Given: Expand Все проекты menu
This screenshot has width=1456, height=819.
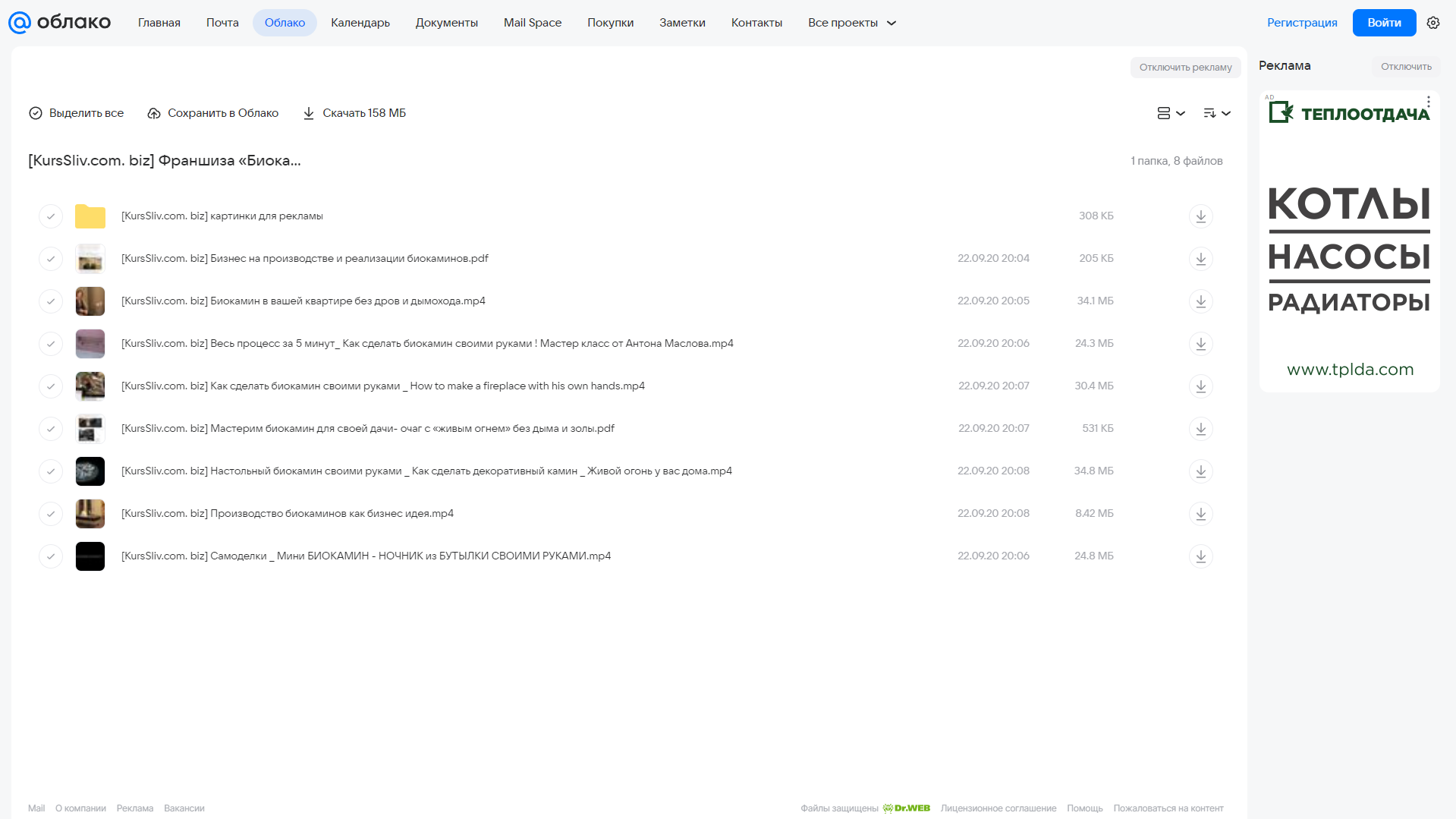Looking at the screenshot, I should [852, 23].
